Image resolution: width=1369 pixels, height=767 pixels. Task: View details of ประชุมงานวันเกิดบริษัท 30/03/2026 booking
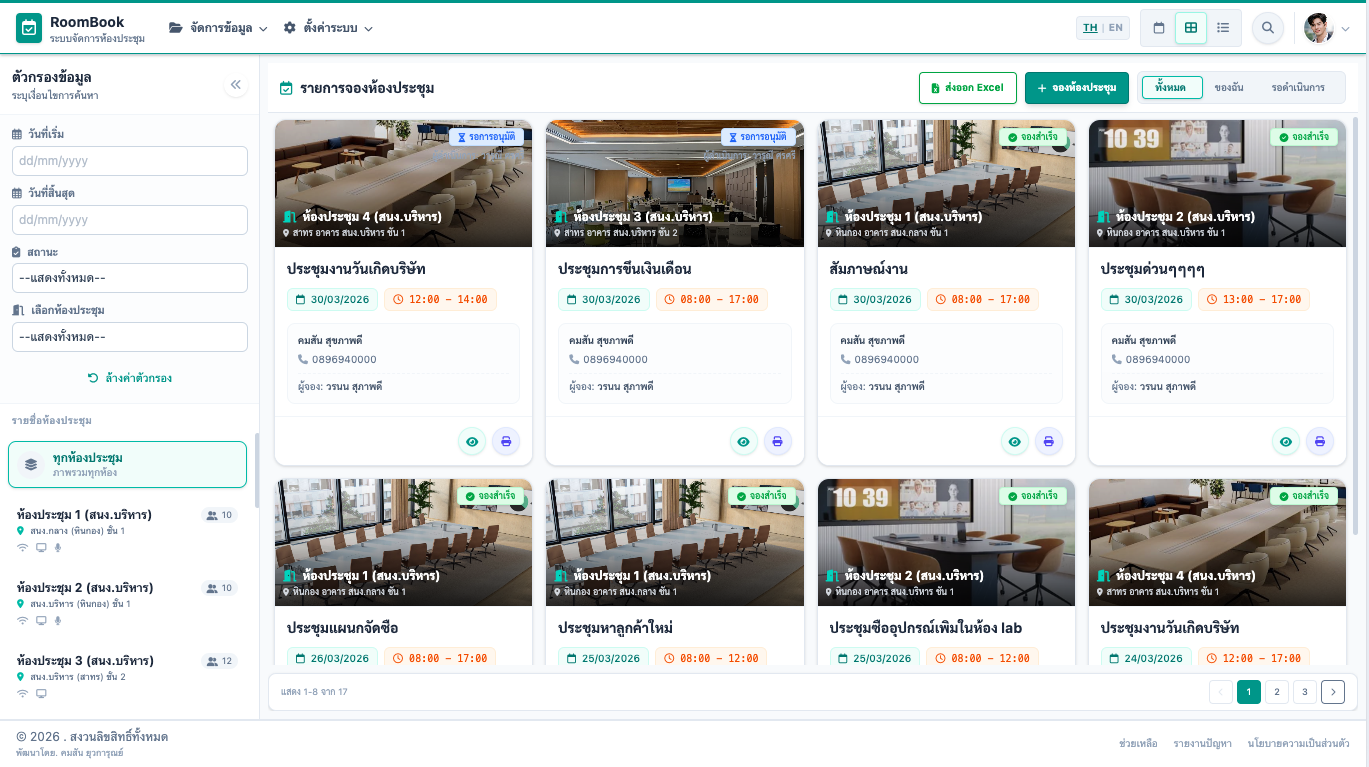click(x=472, y=441)
